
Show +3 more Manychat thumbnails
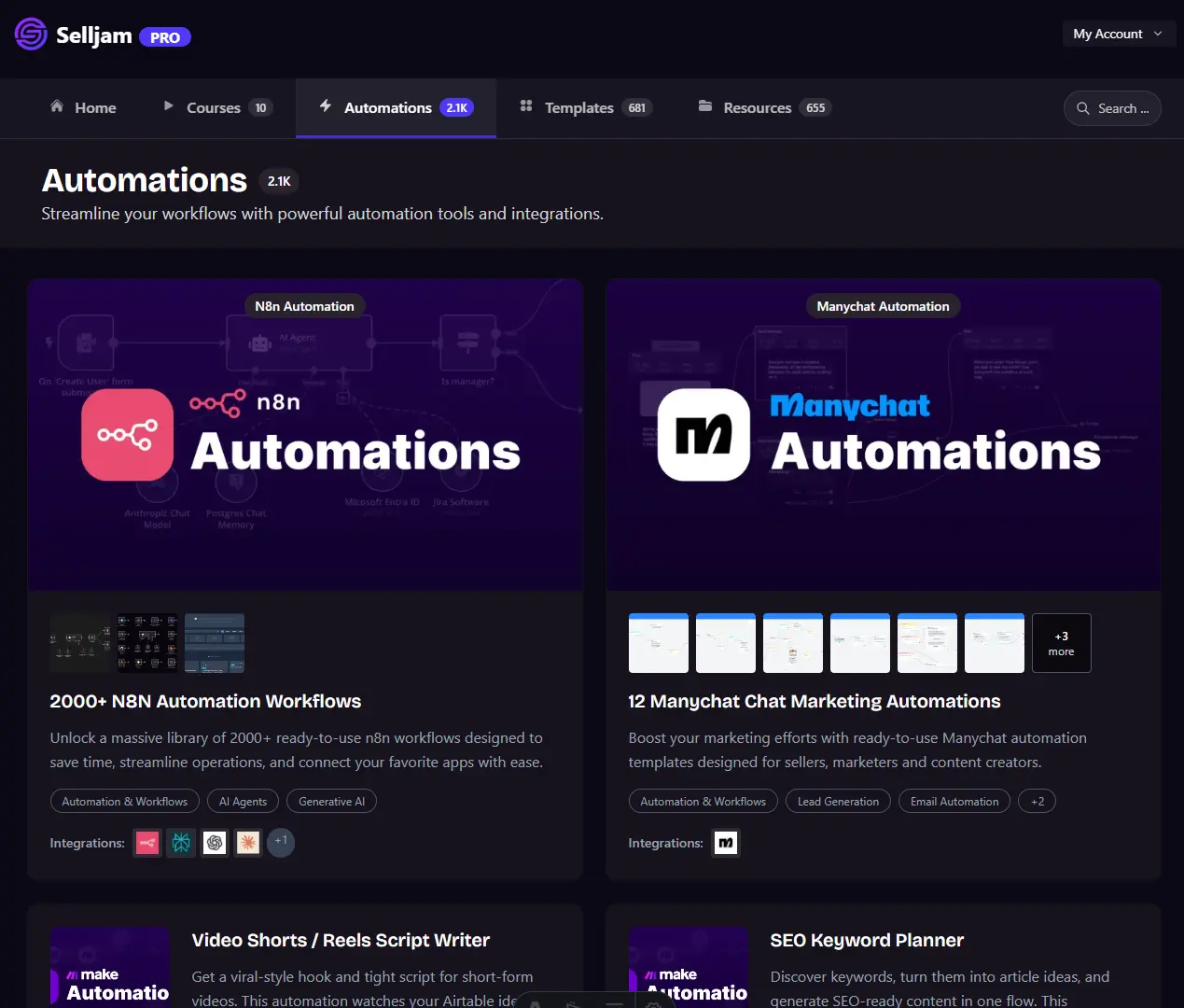click(x=1061, y=643)
